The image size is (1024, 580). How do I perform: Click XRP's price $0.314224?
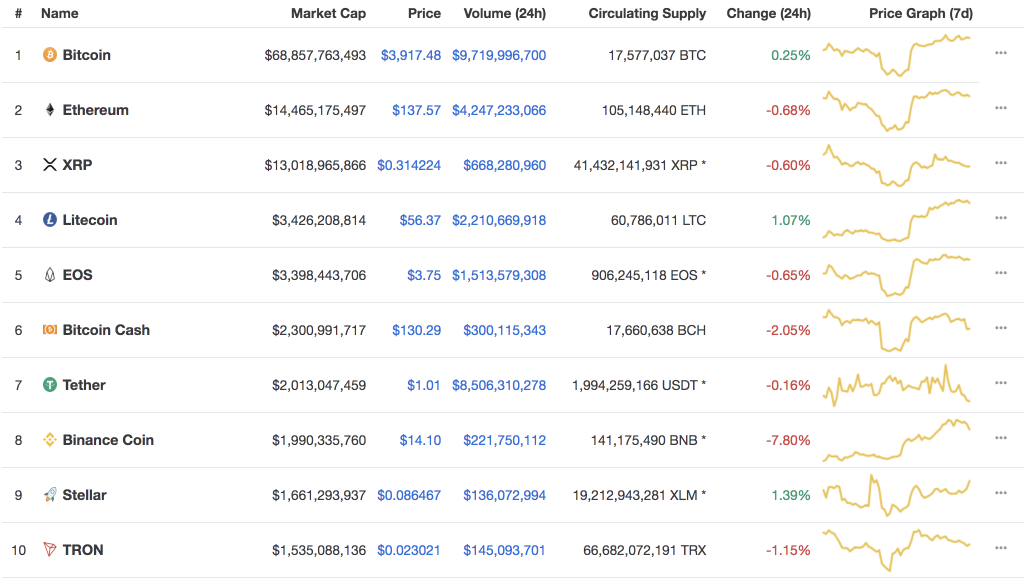409,165
